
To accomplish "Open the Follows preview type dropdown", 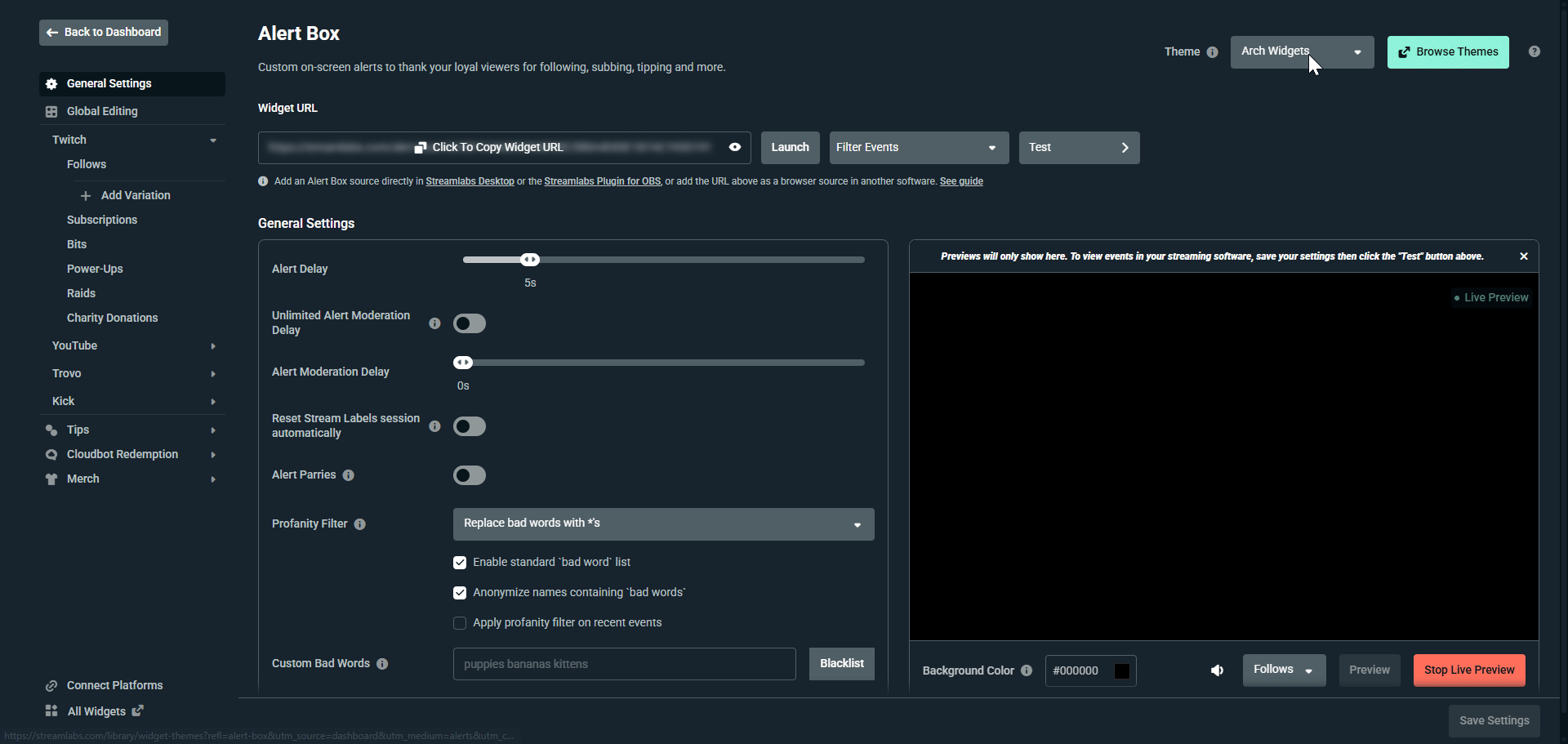I will [x=1284, y=670].
